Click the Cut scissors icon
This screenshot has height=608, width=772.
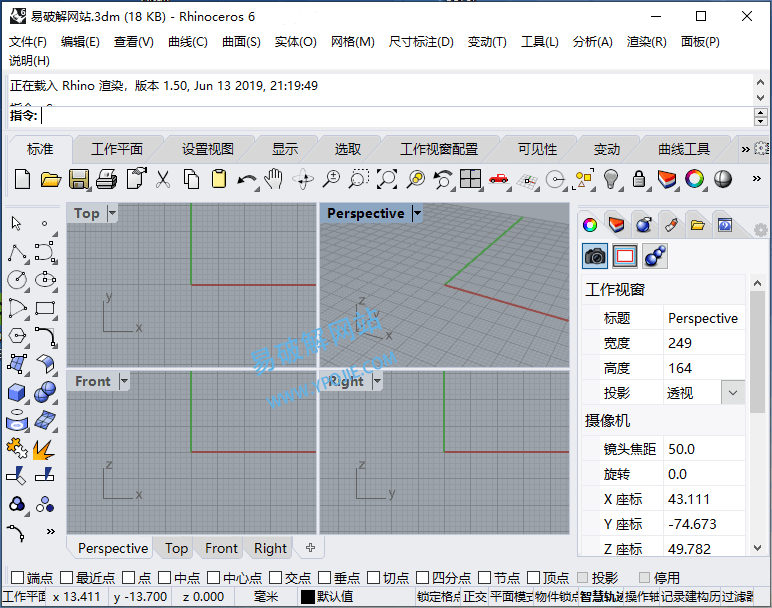pos(162,180)
